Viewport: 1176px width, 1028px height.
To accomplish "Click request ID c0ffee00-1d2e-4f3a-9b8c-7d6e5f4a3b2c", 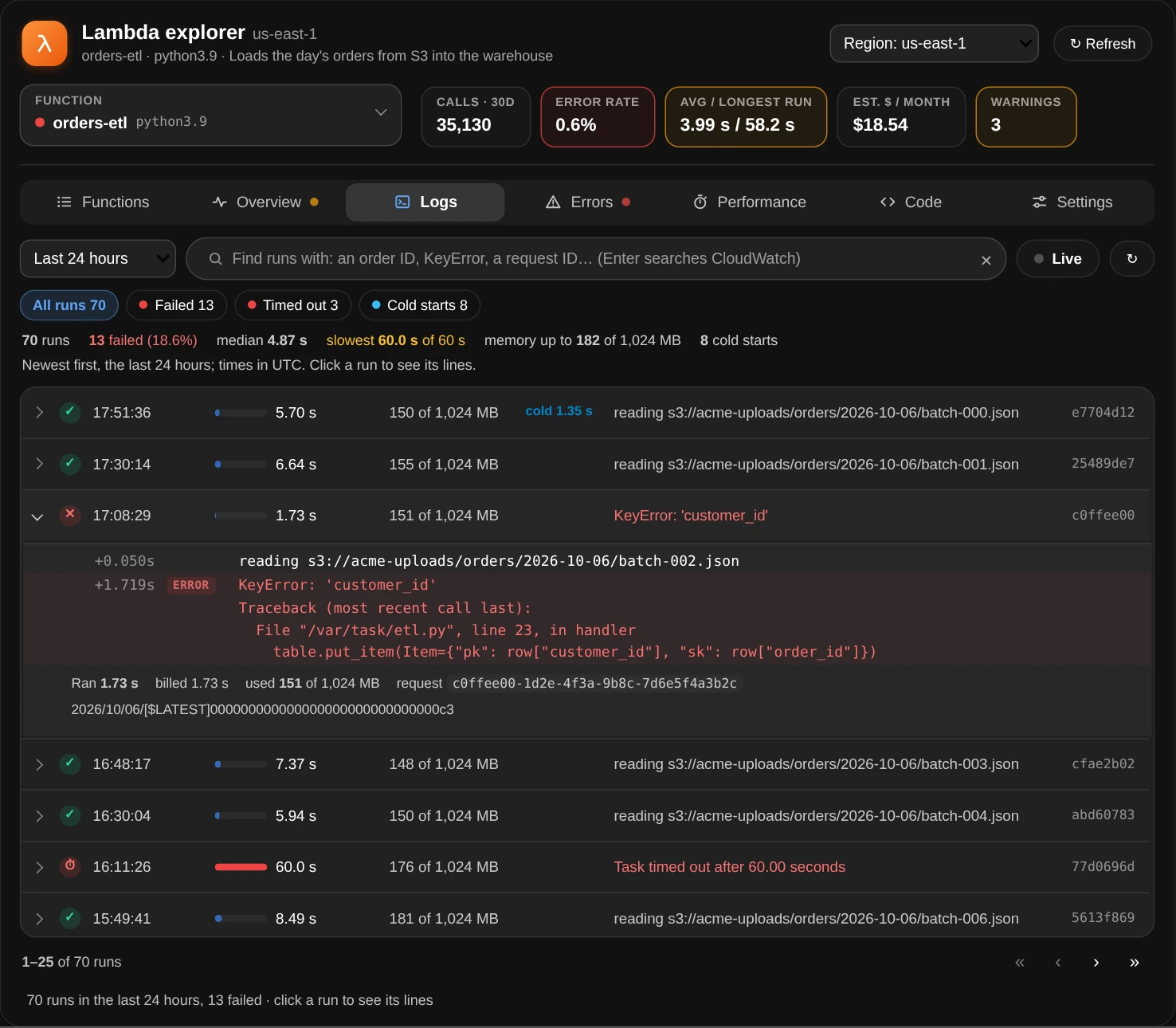I will click(594, 684).
